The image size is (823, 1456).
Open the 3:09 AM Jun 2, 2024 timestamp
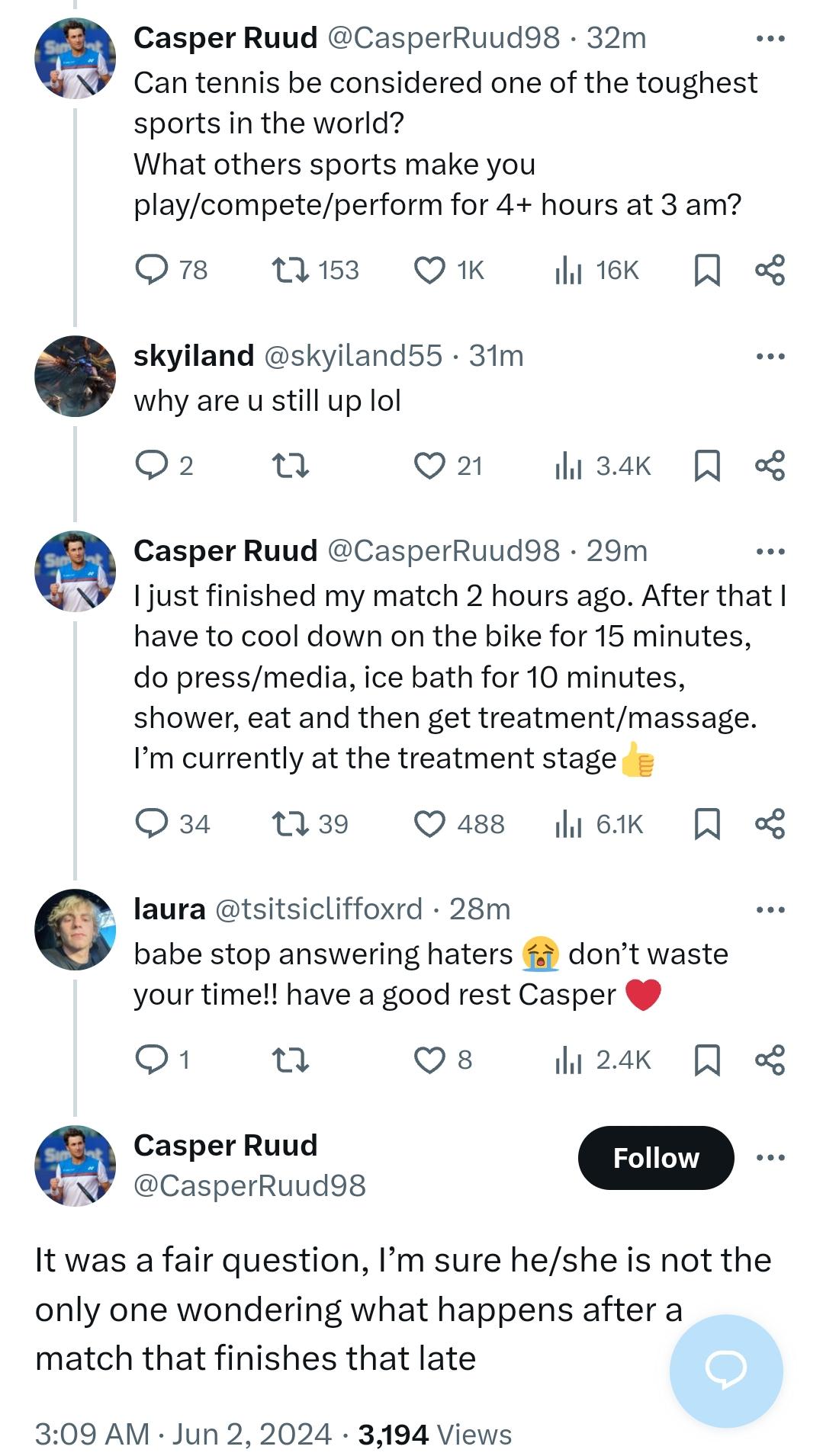183,1434
